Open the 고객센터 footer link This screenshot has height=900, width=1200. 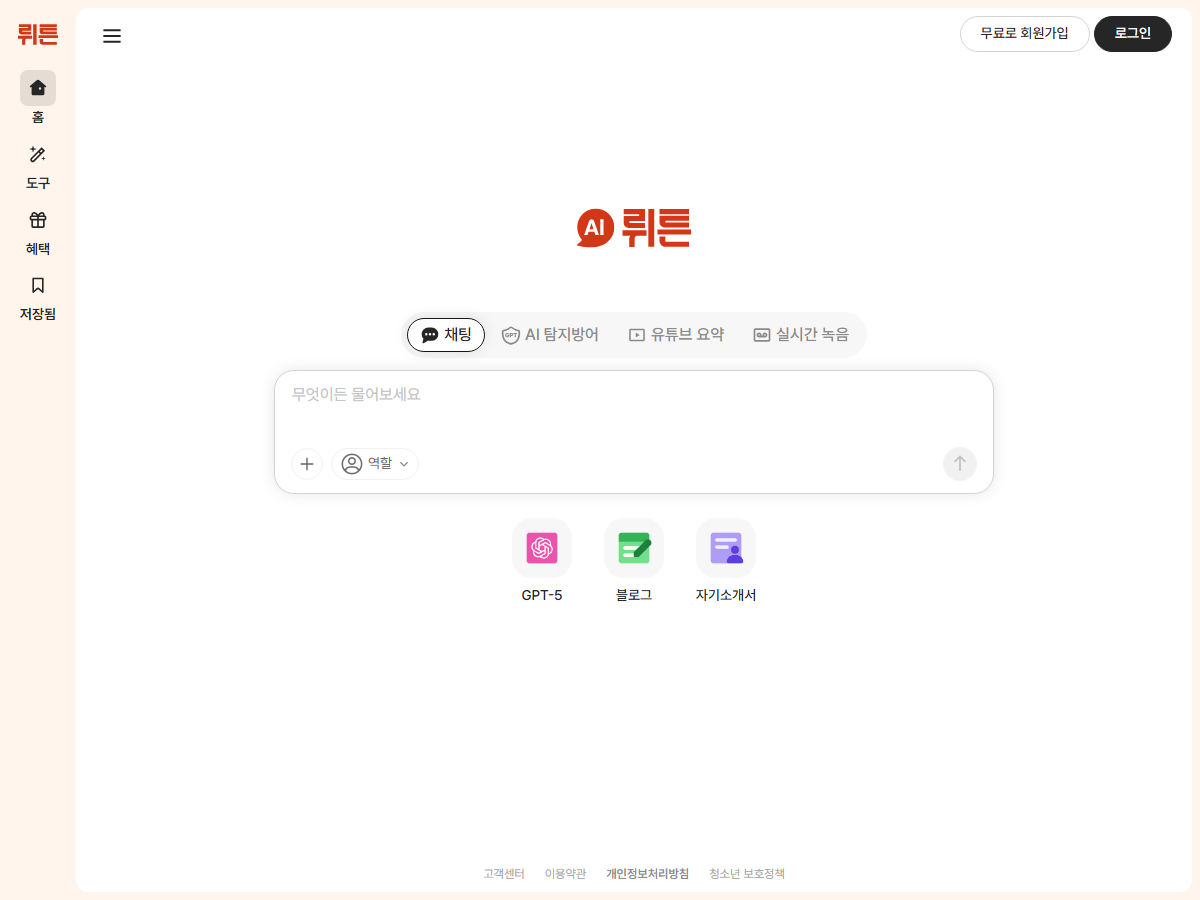tap(504, 874)
